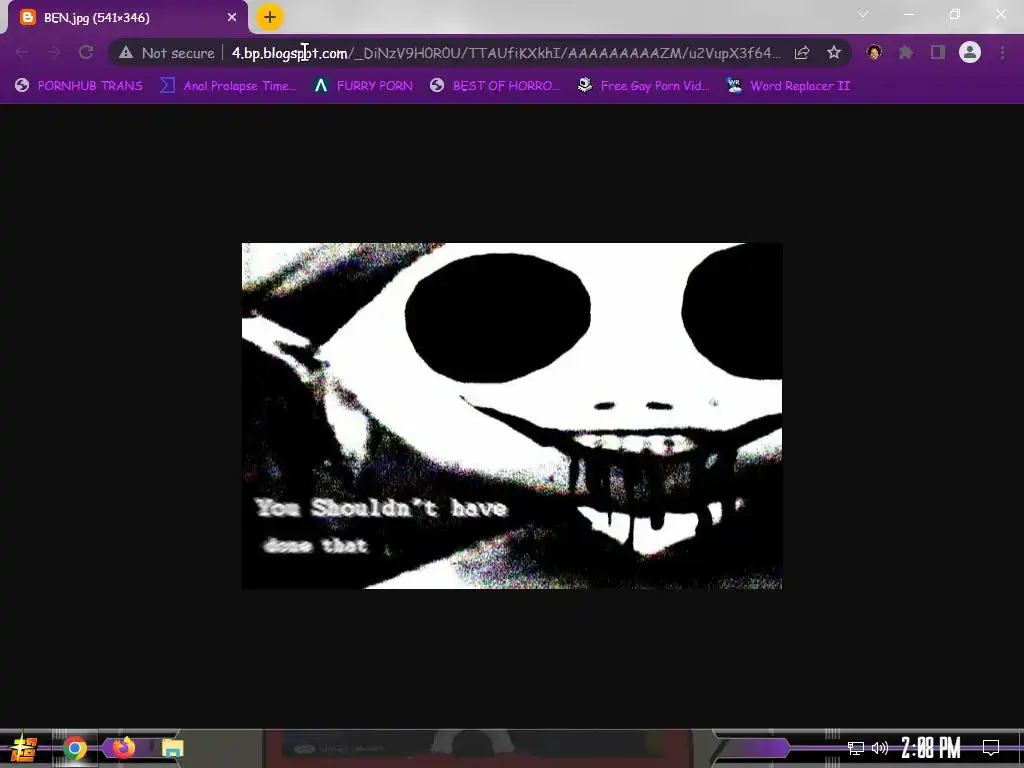Launch Firefox from the taskbar
The width and height of the screenshot is (1024, 768).
pos(123,747)
